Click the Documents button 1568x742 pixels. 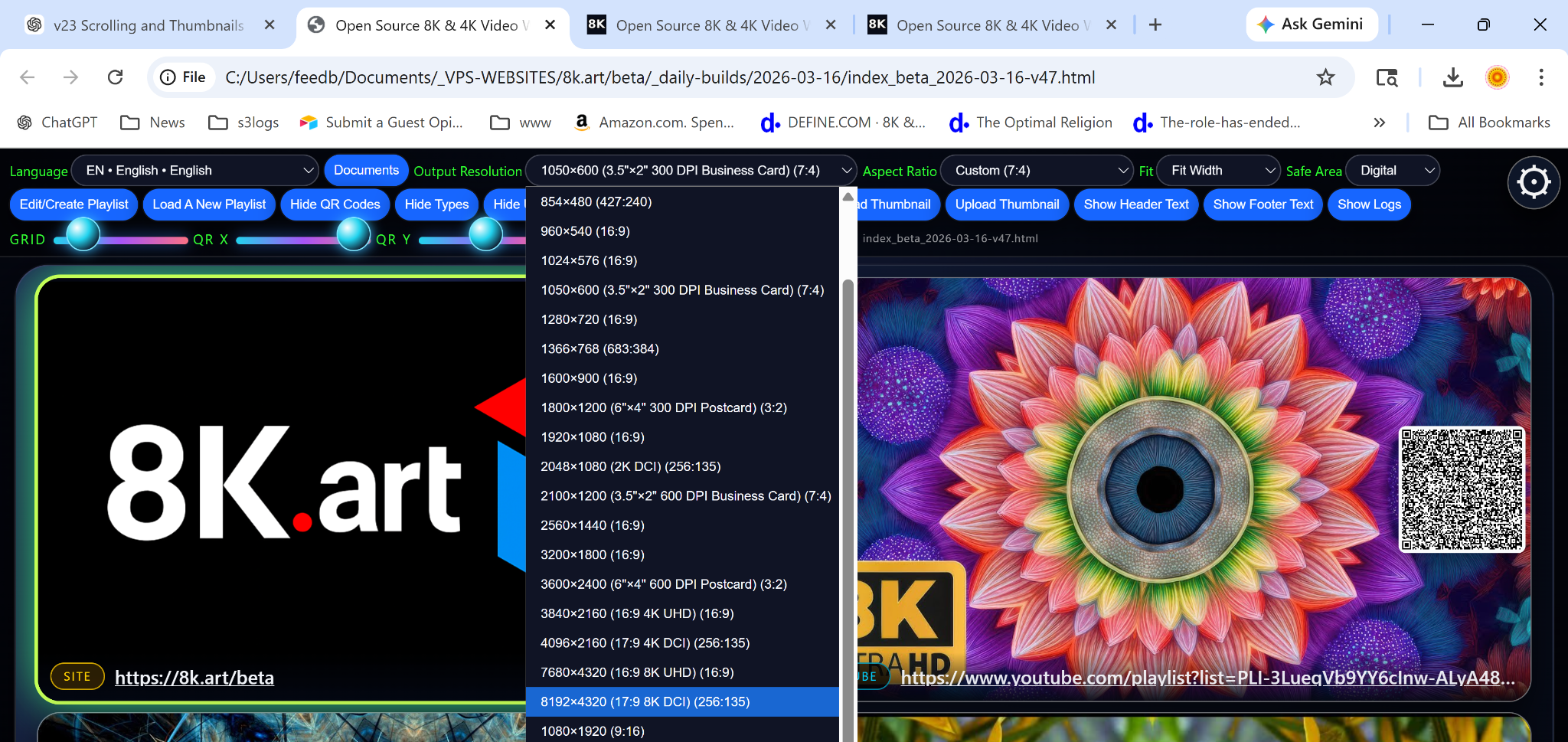(366, 170)
